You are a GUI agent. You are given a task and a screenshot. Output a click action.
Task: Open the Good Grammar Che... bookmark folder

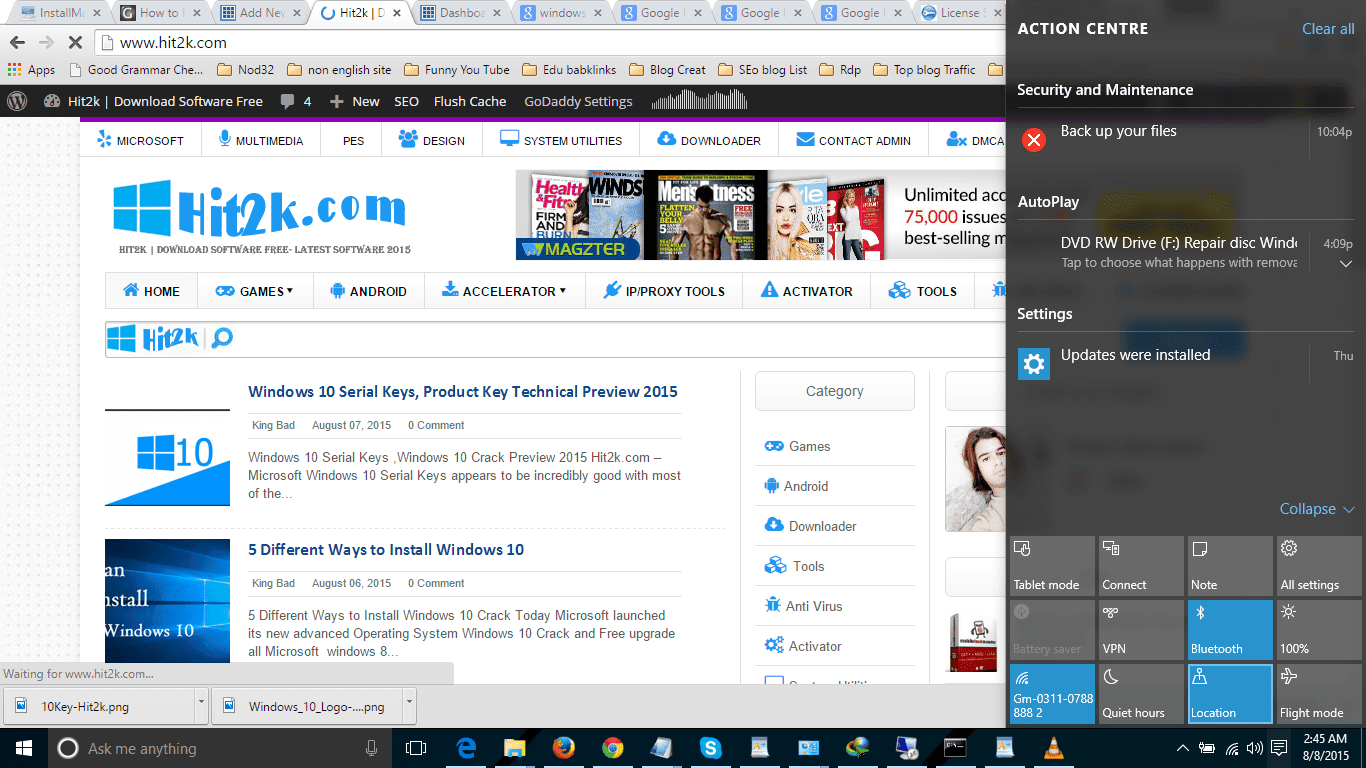tap(135, 70)
